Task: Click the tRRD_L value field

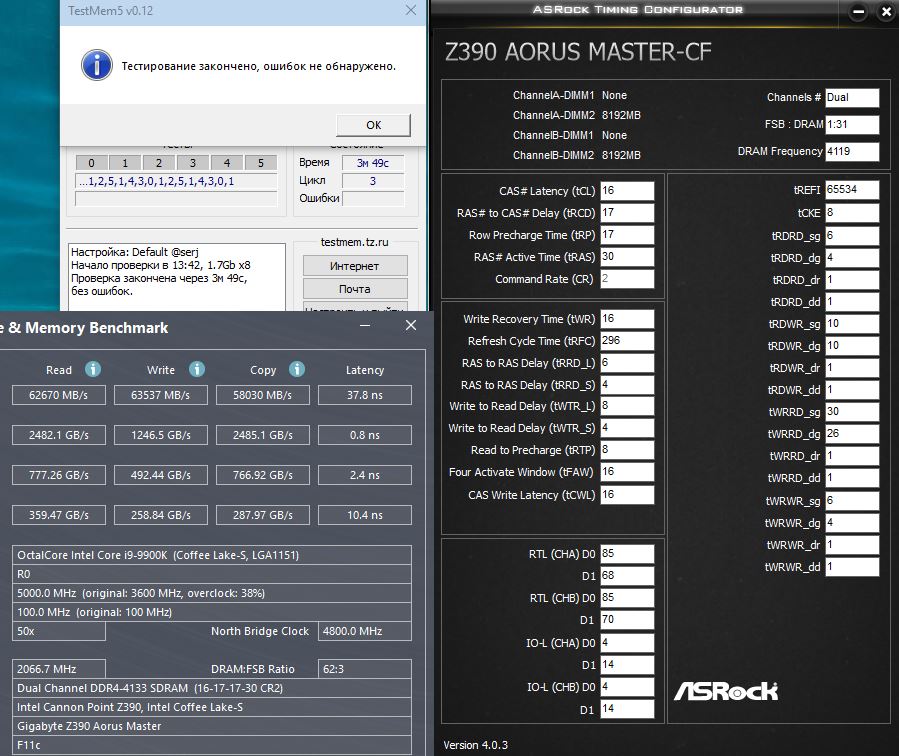Action: tap(627, 363)
